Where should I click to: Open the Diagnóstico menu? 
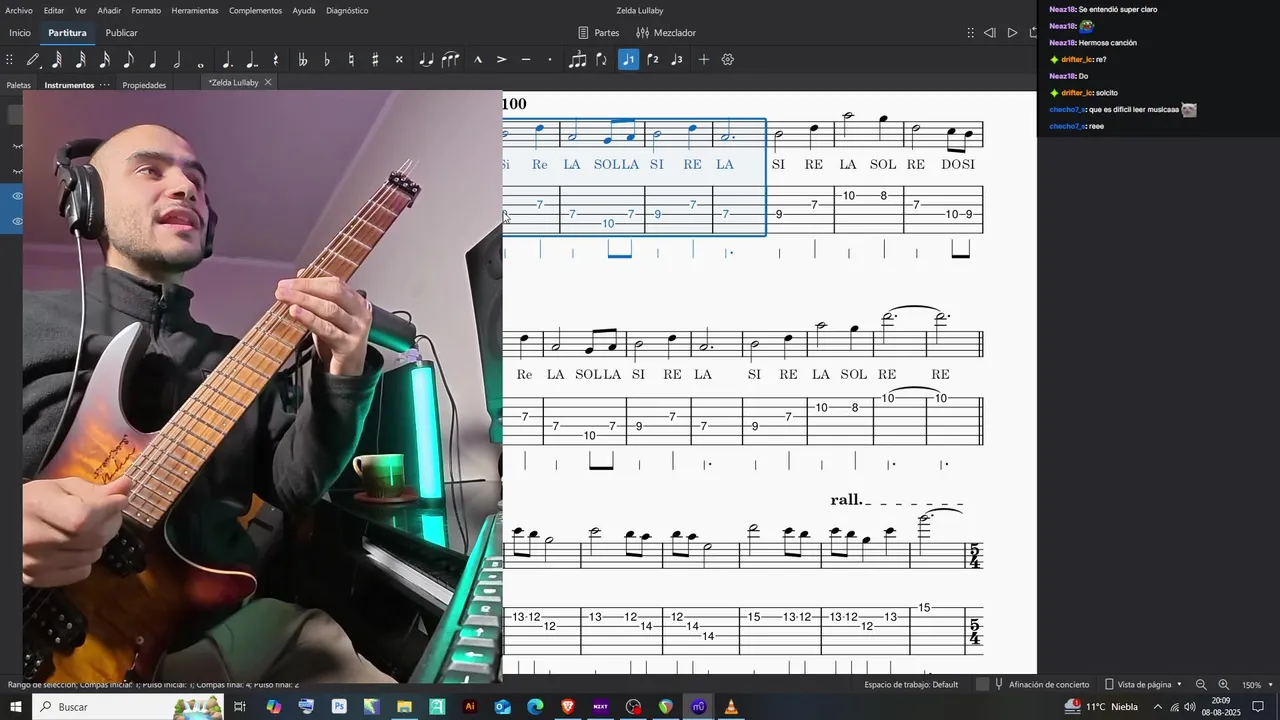pyautogui.click(x=347, y=10)
